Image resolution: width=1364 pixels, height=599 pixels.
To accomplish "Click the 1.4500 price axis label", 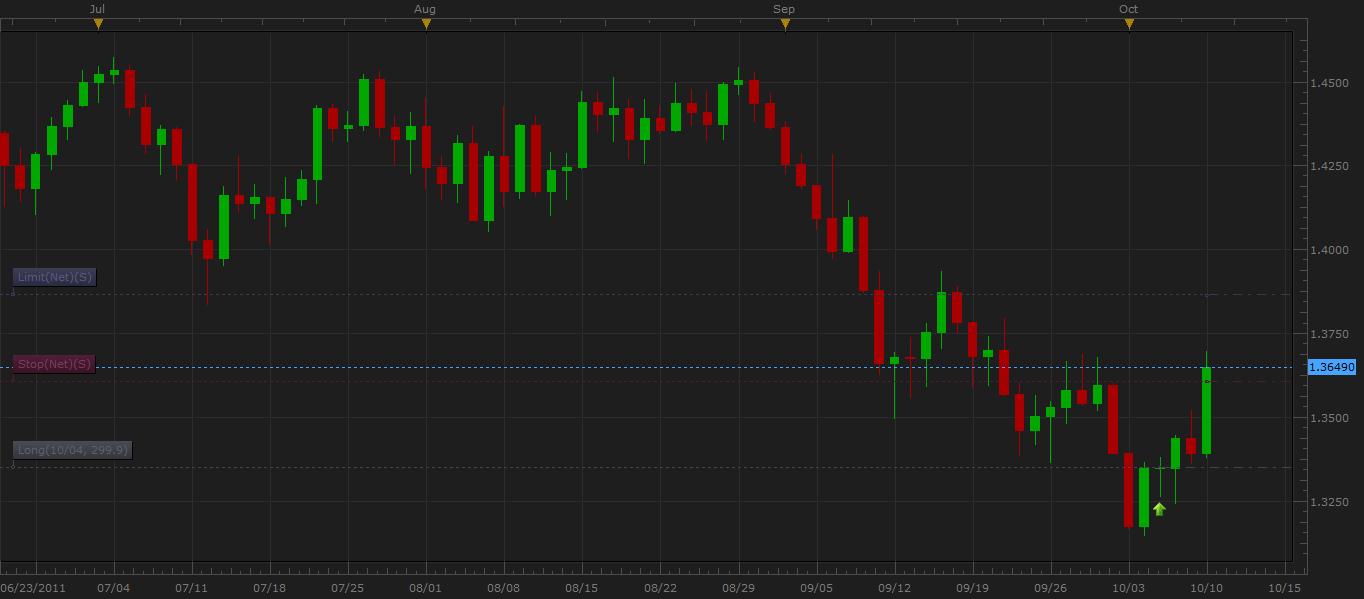I will click(x=1329, y=82).
